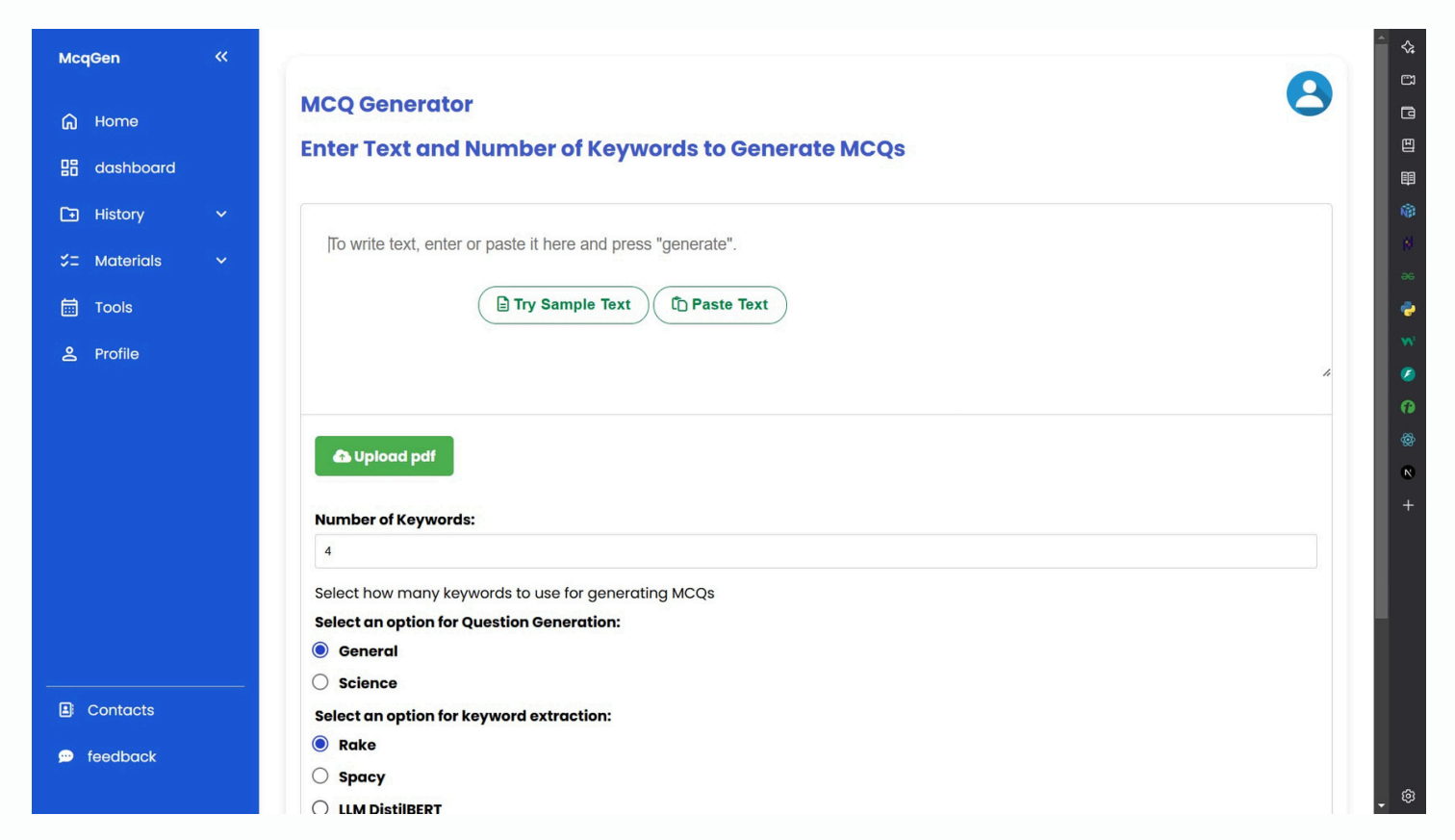
Task: Click the green Upload pdf button
Action: [x=384, y=456]
